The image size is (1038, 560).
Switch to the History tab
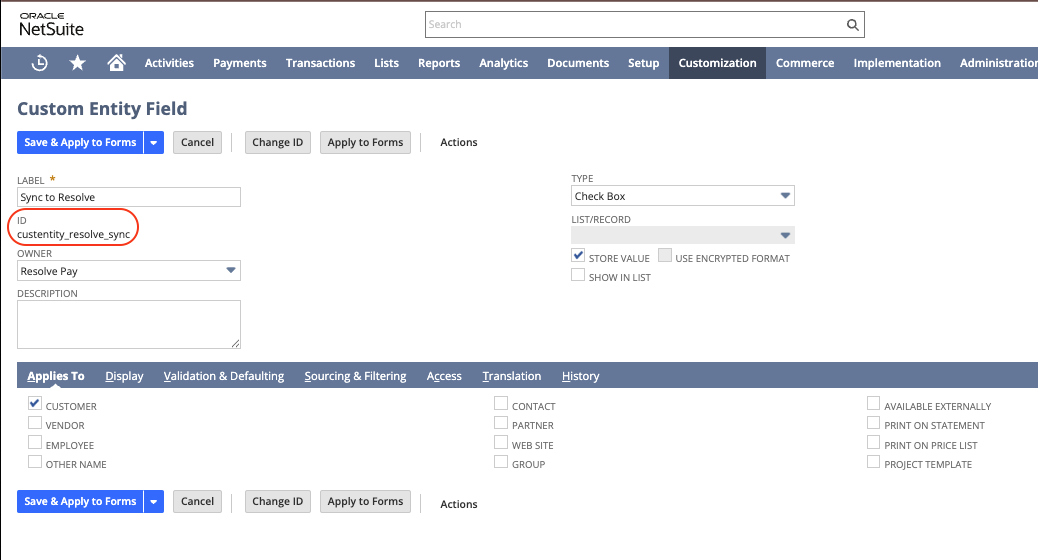click(x=581, y=376)
